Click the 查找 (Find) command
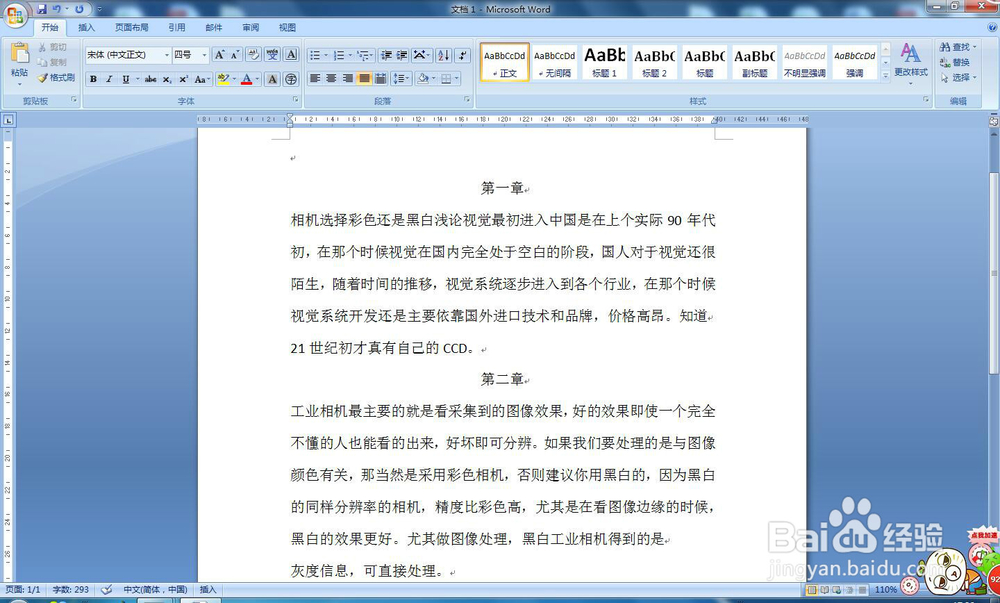1000x603 pixels. click(x=956, y=47)
